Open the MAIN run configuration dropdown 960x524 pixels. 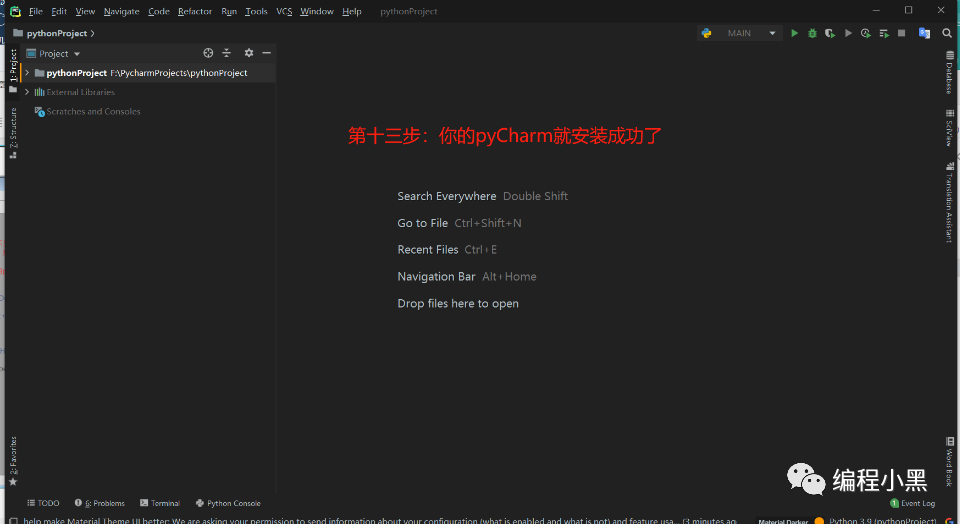click(740, 33)
